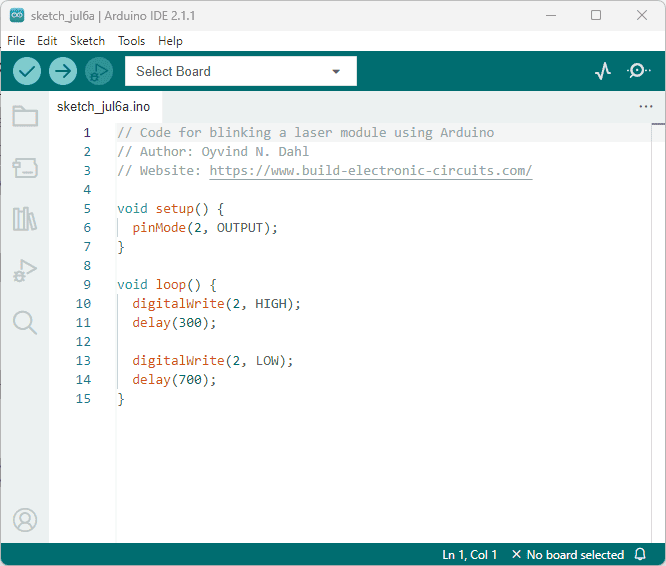Image resolution: width=666 pixels, height=566 pixels.
Task: Click the Ln 1, Col 1 position indicator
Action: click(x=469, y=555)
